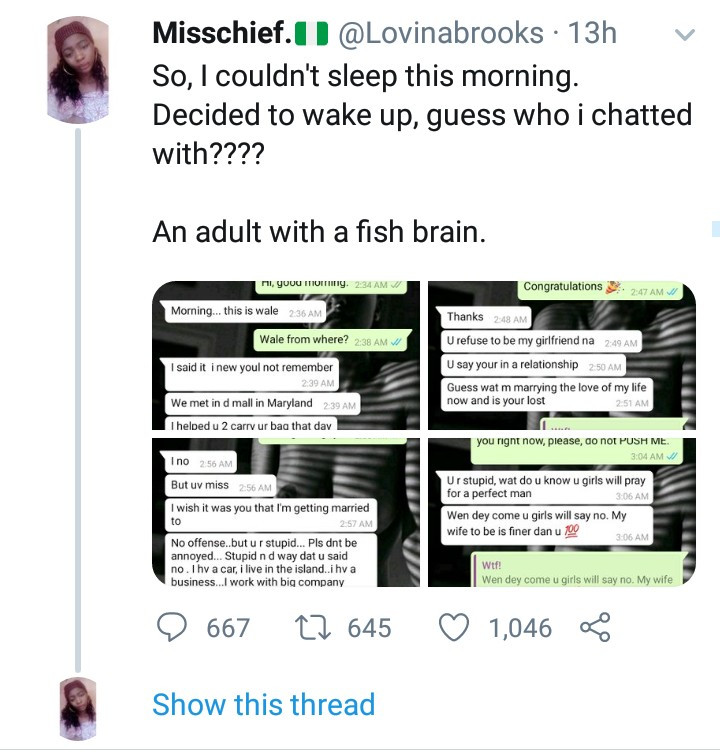Screen dimensions: 720x756
Task: Expand the tweet options chevron
Action: tap(685, 35)
